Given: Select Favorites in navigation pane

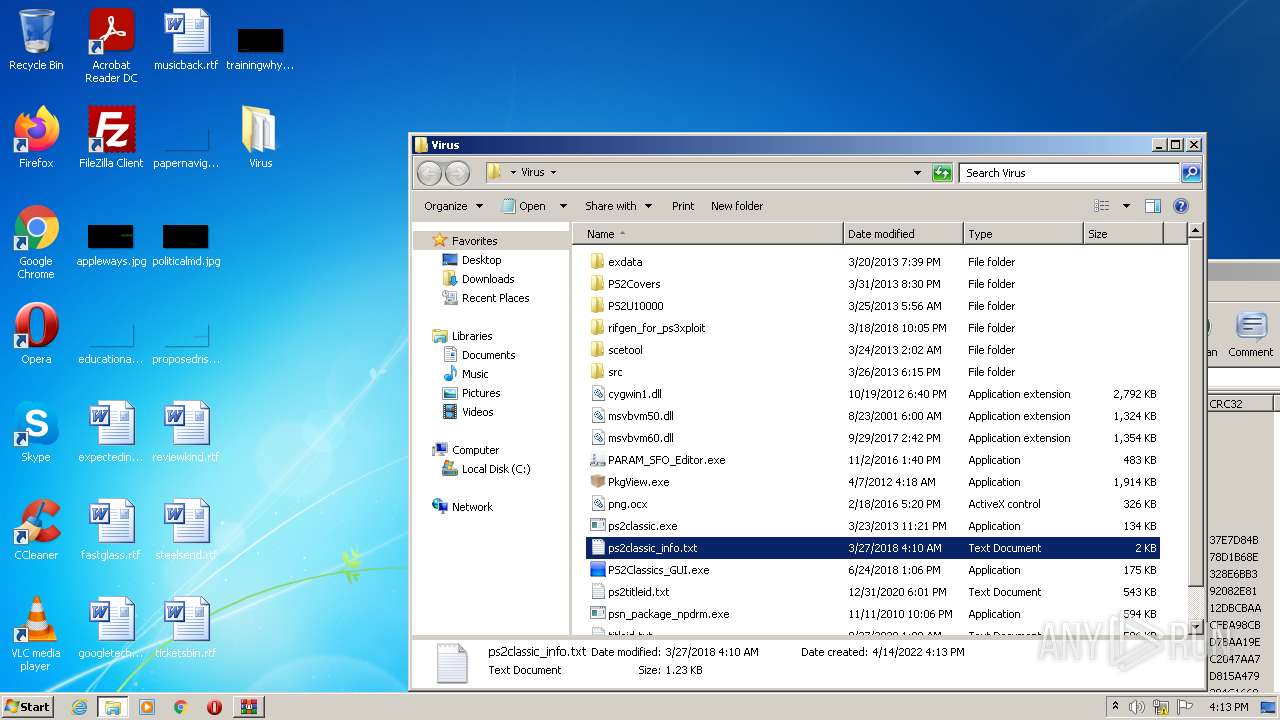Looking at the screenshot, I should [474, 241].
